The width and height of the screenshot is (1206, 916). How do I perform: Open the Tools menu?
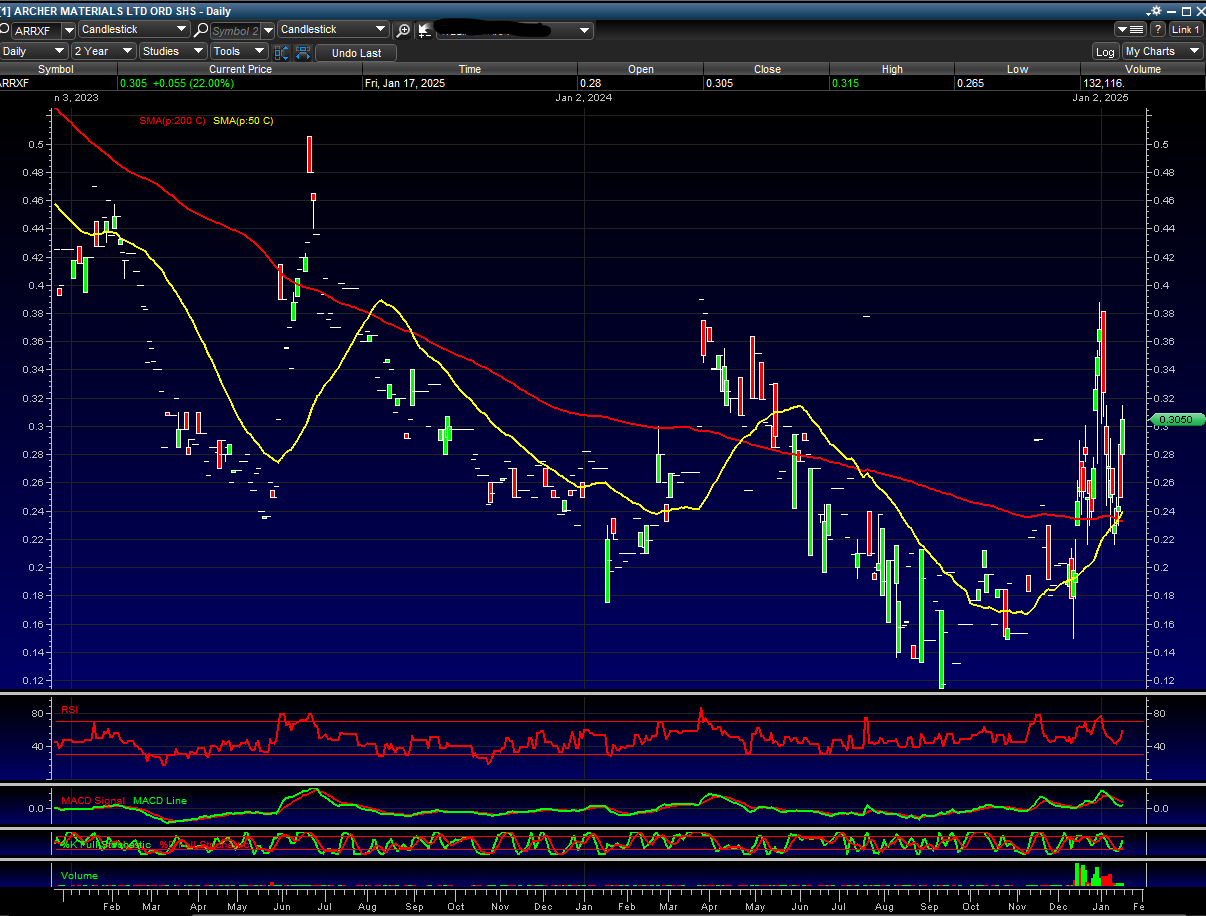point(239,51)
